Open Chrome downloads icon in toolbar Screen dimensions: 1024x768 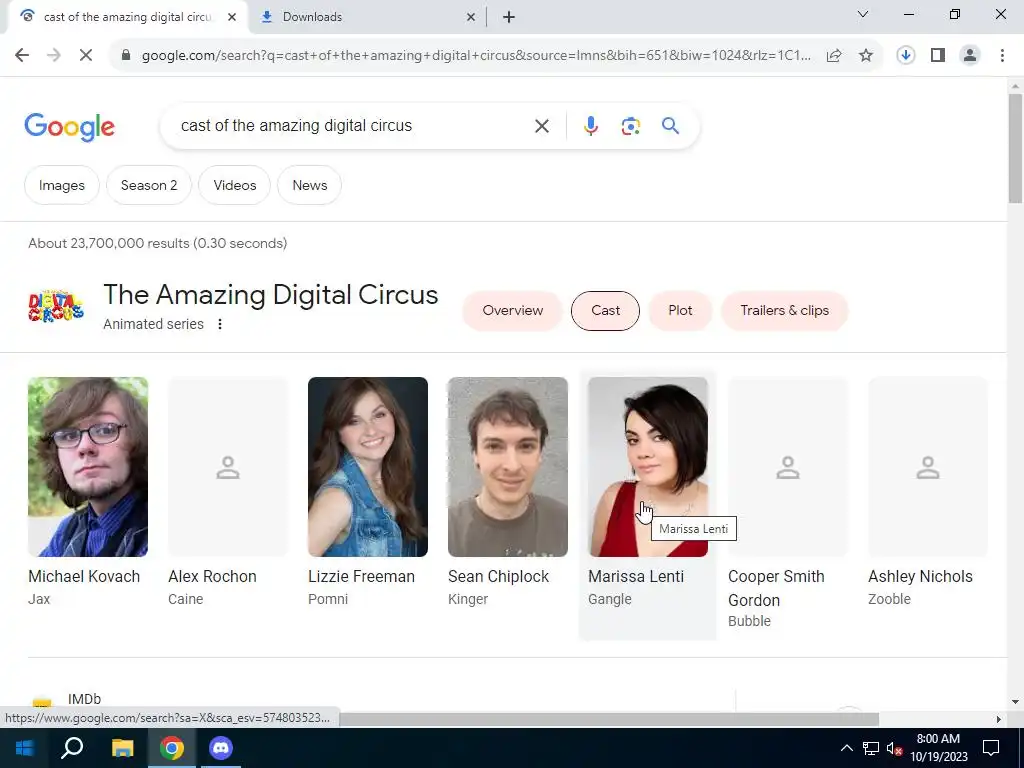click(905, 56)
